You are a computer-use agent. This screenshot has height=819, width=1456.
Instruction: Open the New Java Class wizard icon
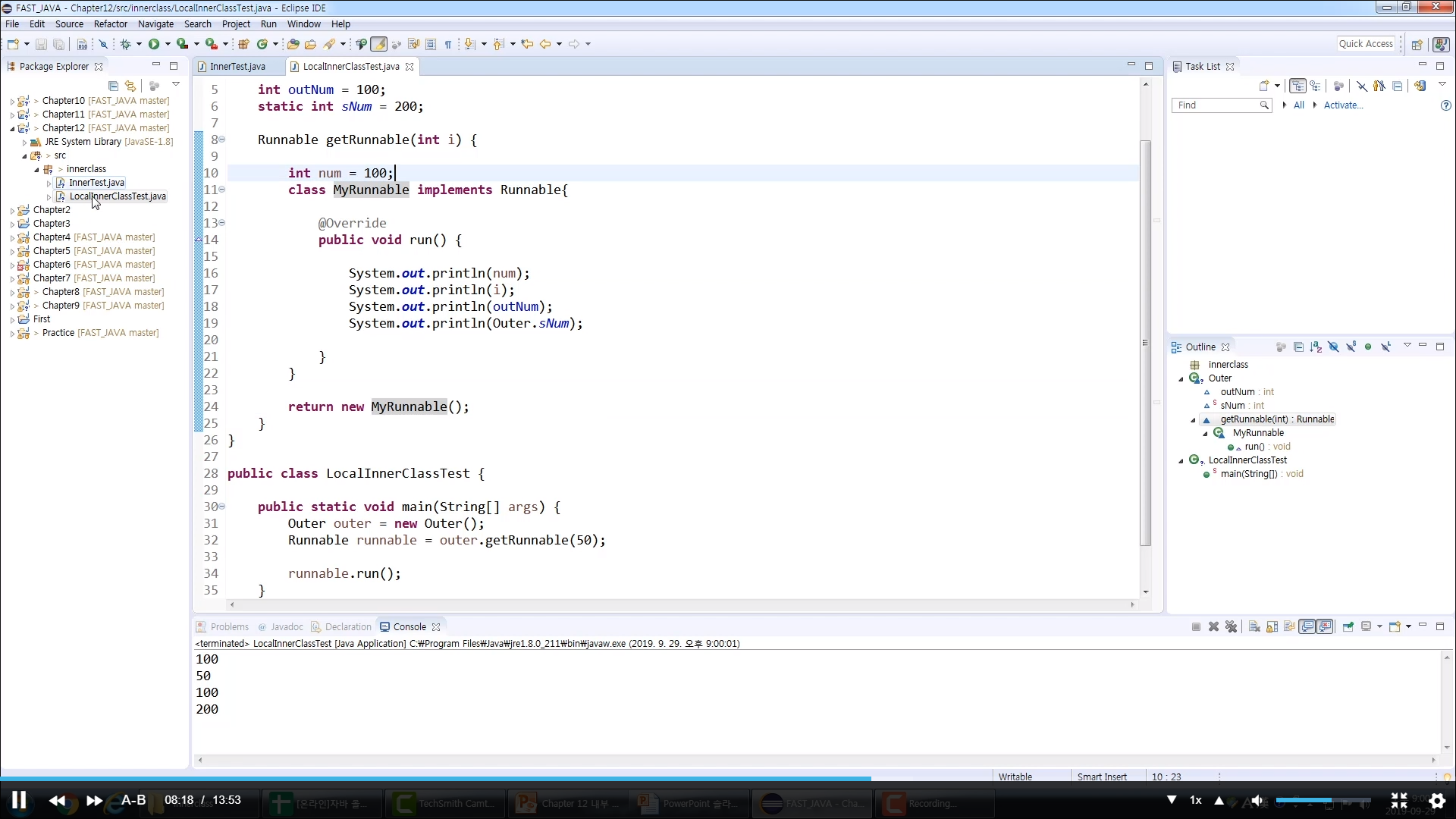tap(262, 44)
